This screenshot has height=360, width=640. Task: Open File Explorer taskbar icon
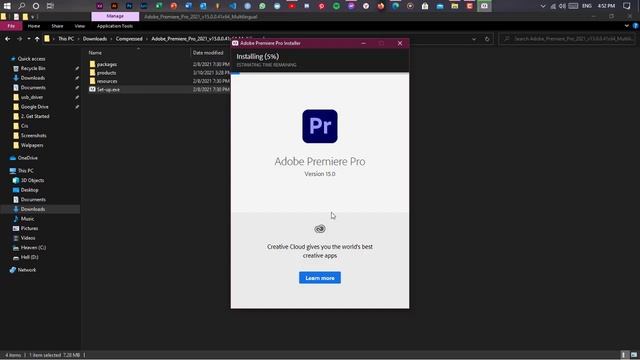[455, 6]
